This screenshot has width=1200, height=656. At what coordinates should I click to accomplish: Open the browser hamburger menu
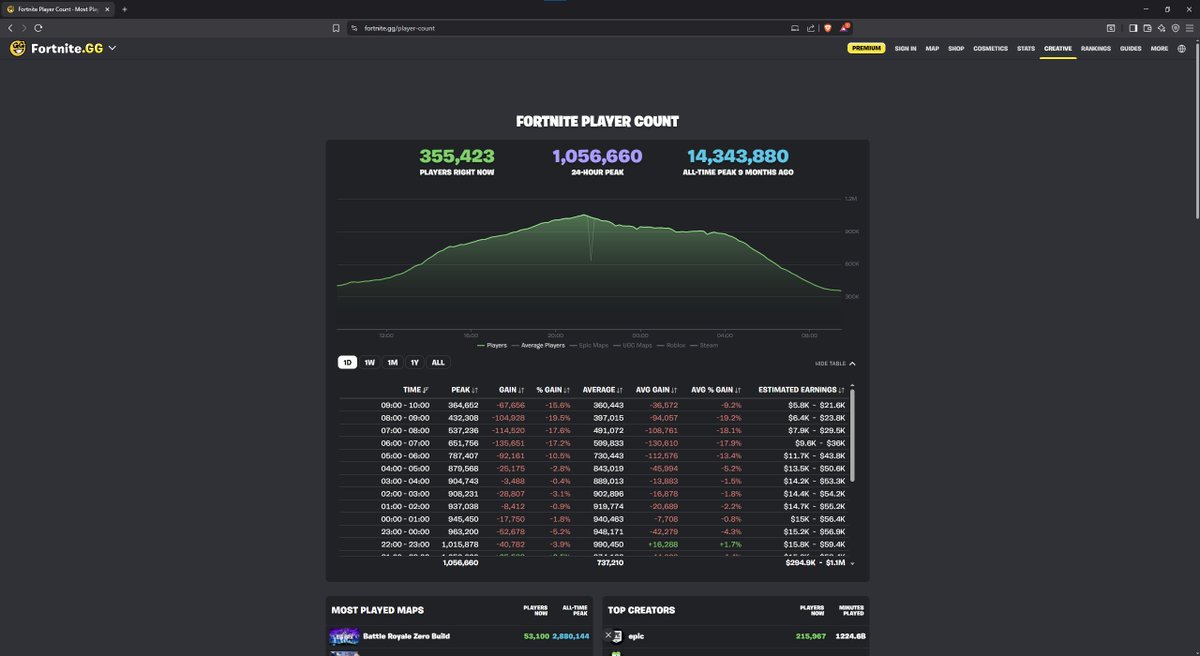tap(1190, 28)
